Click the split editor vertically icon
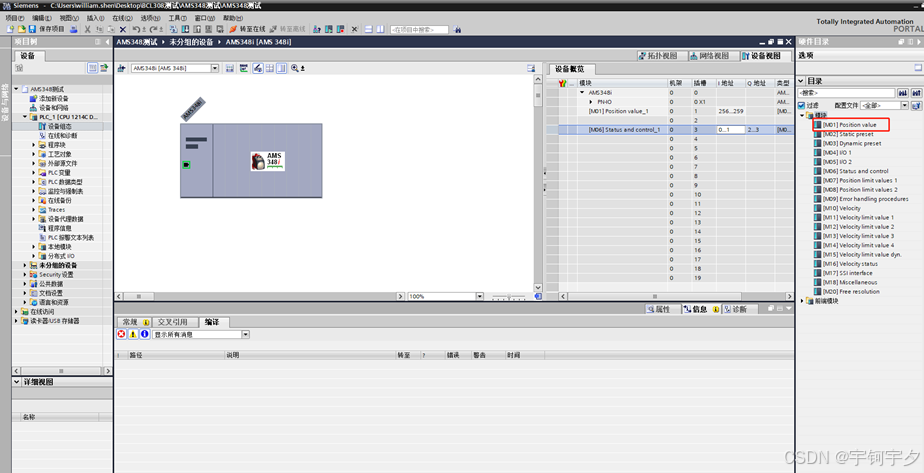924x473 pixels. click(380, 29)
